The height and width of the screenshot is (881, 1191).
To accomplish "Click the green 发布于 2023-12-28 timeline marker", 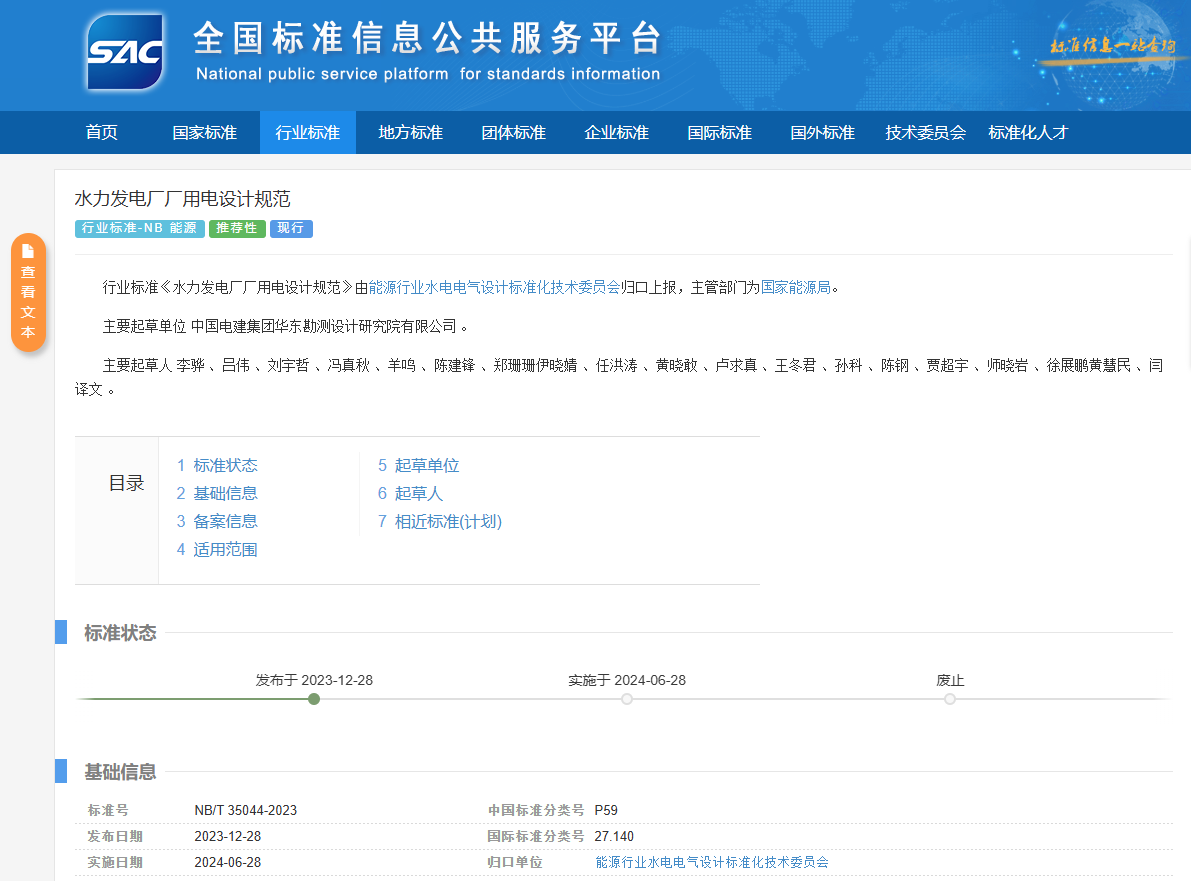I will [x=314, y=699].
